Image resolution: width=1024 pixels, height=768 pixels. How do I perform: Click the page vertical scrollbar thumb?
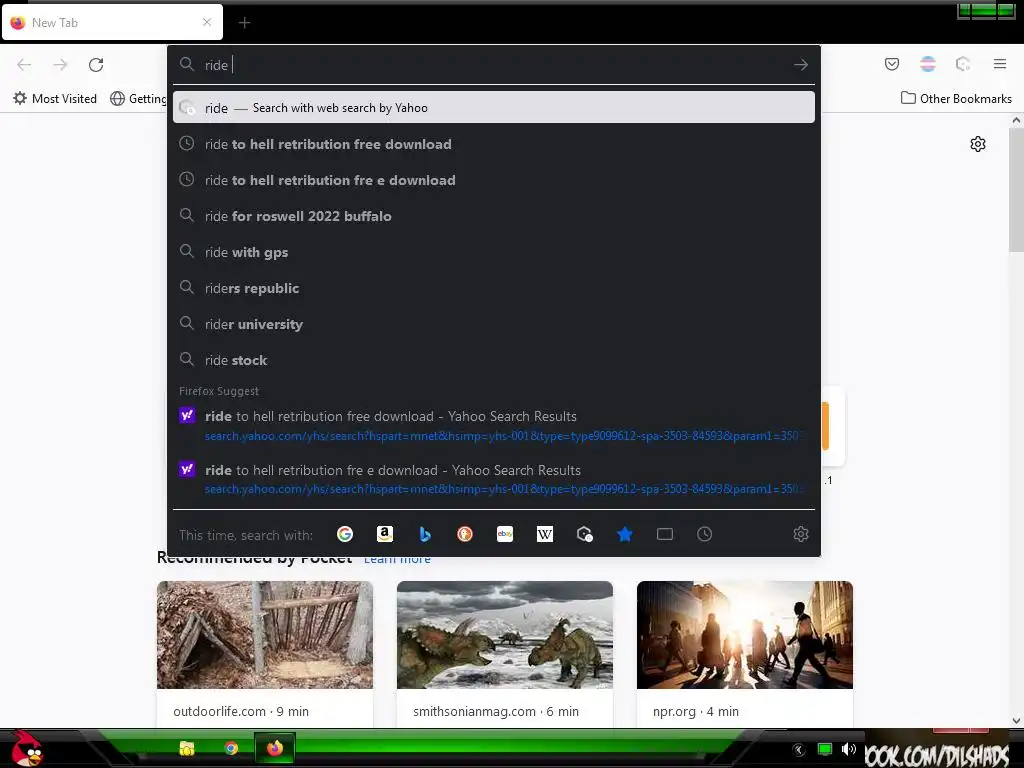pos(1016,189)
